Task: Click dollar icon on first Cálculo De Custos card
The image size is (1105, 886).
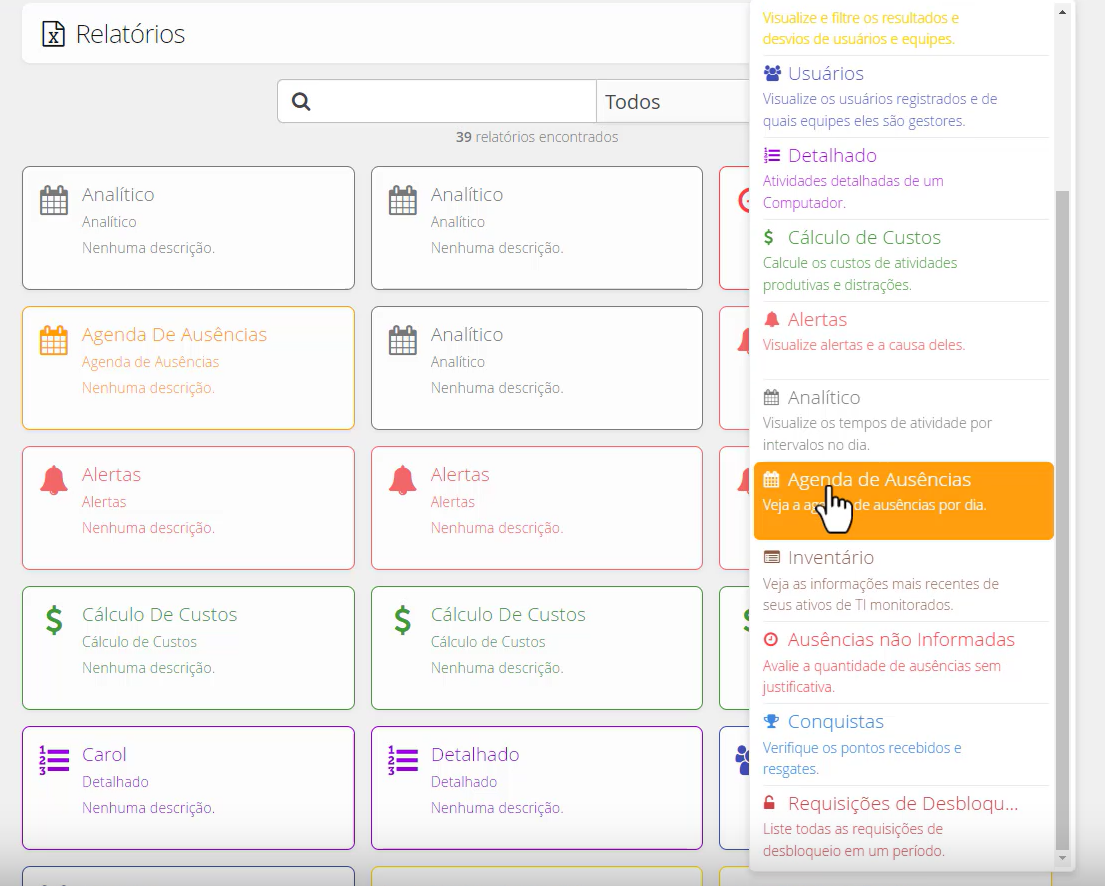Action: pyautogui.click(x=54, y=620)
